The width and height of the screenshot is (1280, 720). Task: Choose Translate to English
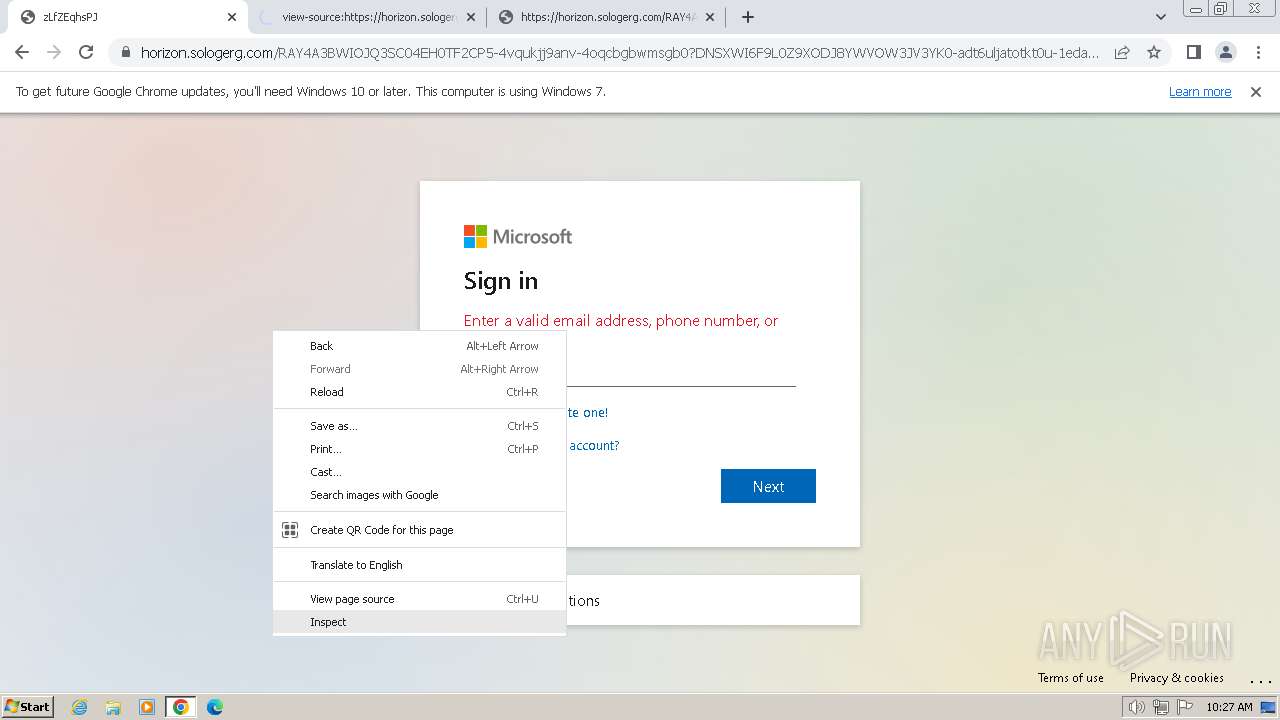click(x=420, y=565)
